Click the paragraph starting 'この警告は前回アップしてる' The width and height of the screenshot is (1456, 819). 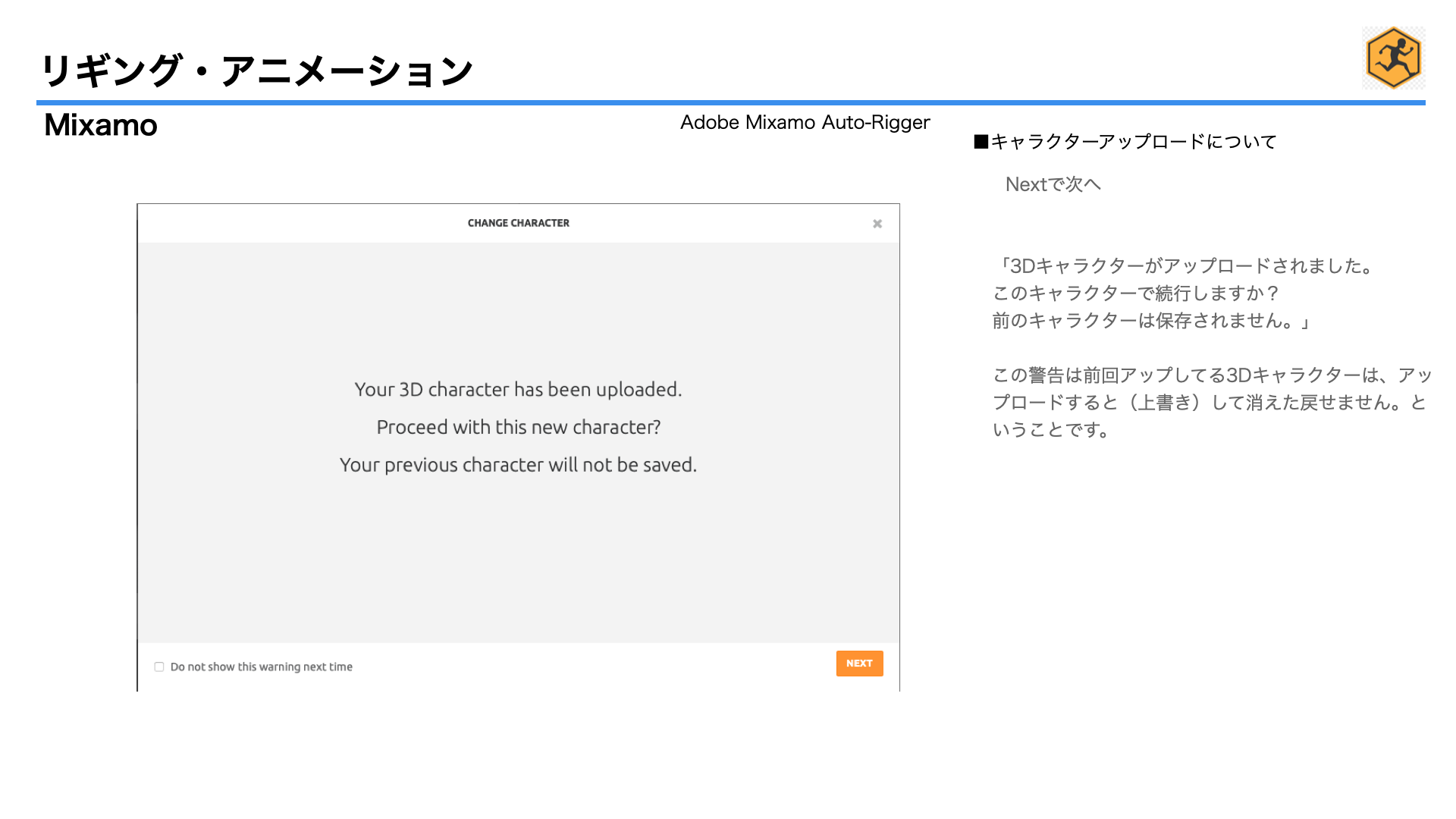tap(1212, 403)
